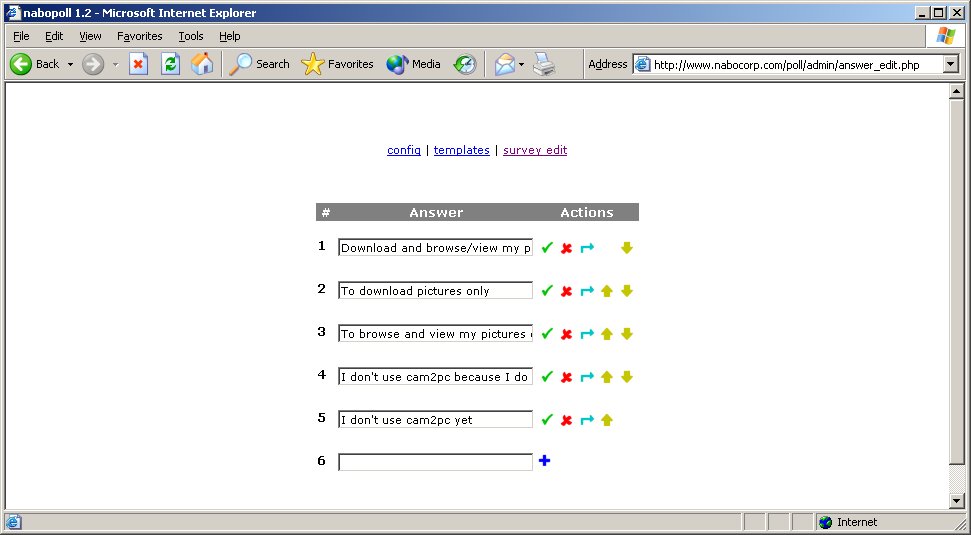Image resolution: width=971 pixels, height=535 pixels.
Task: Click the Address bar URL field
Action: [788, 64]
